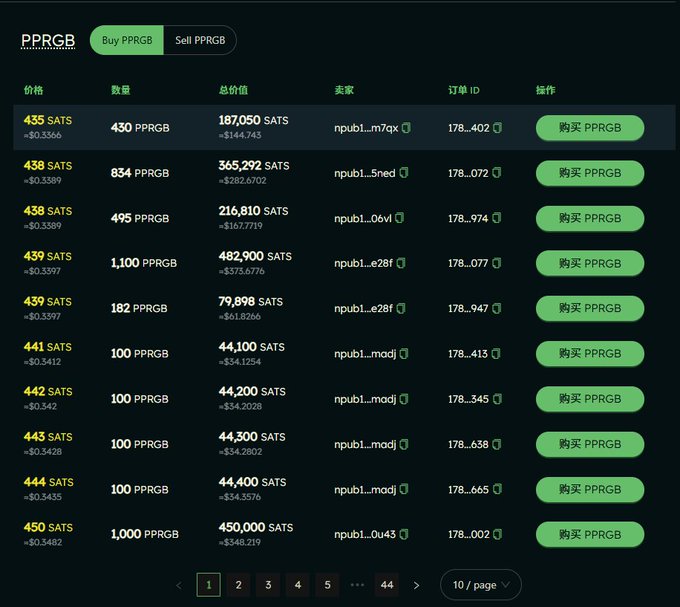This screenshot has width=680, height=607.
Task: Buy the 182 PPRGB order
Action: point(590,308)
